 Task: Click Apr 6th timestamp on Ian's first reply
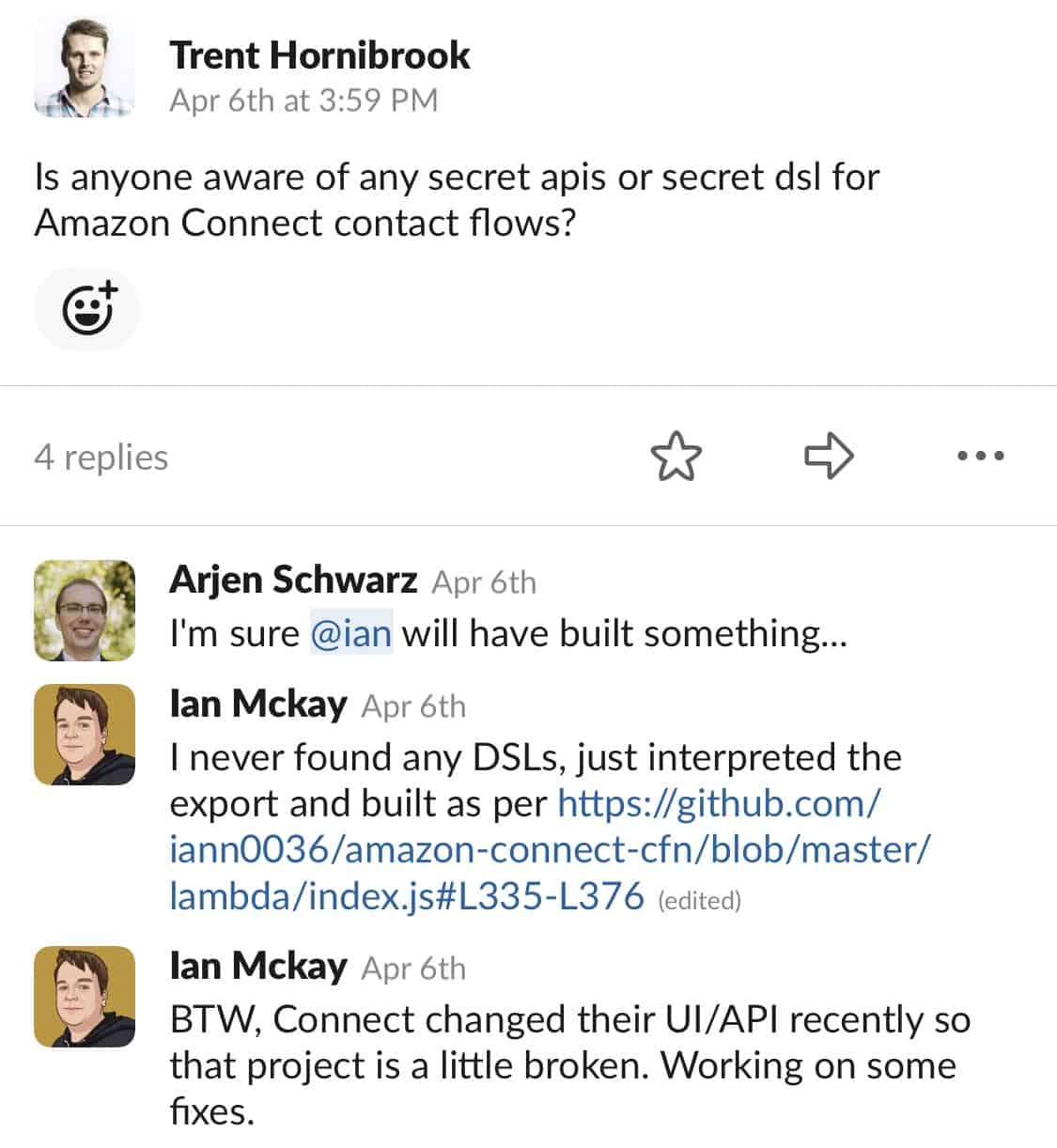click(x=414, y=706)
